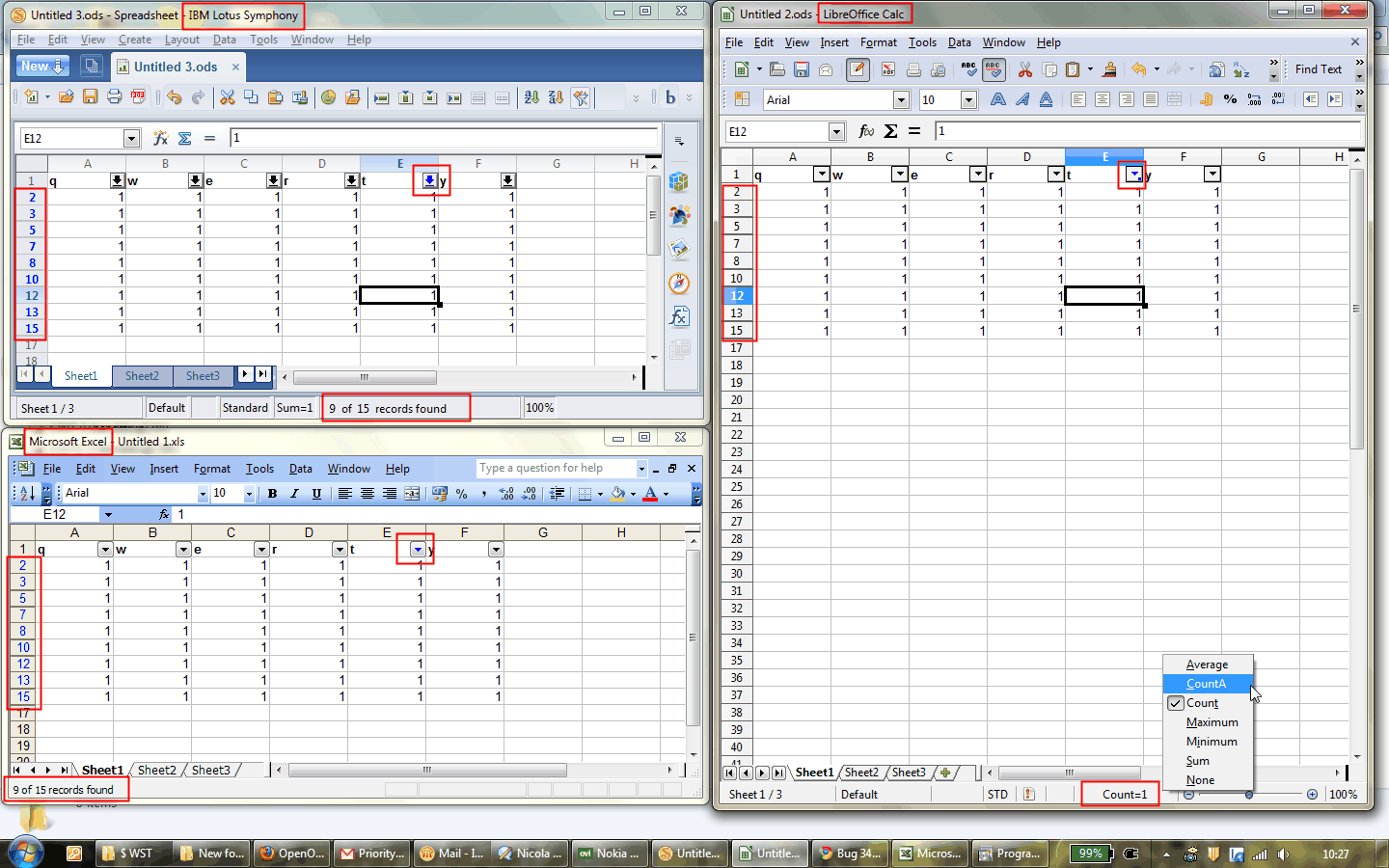Click the format paintbrush icon in LibreOffice

coord(1109,69)
